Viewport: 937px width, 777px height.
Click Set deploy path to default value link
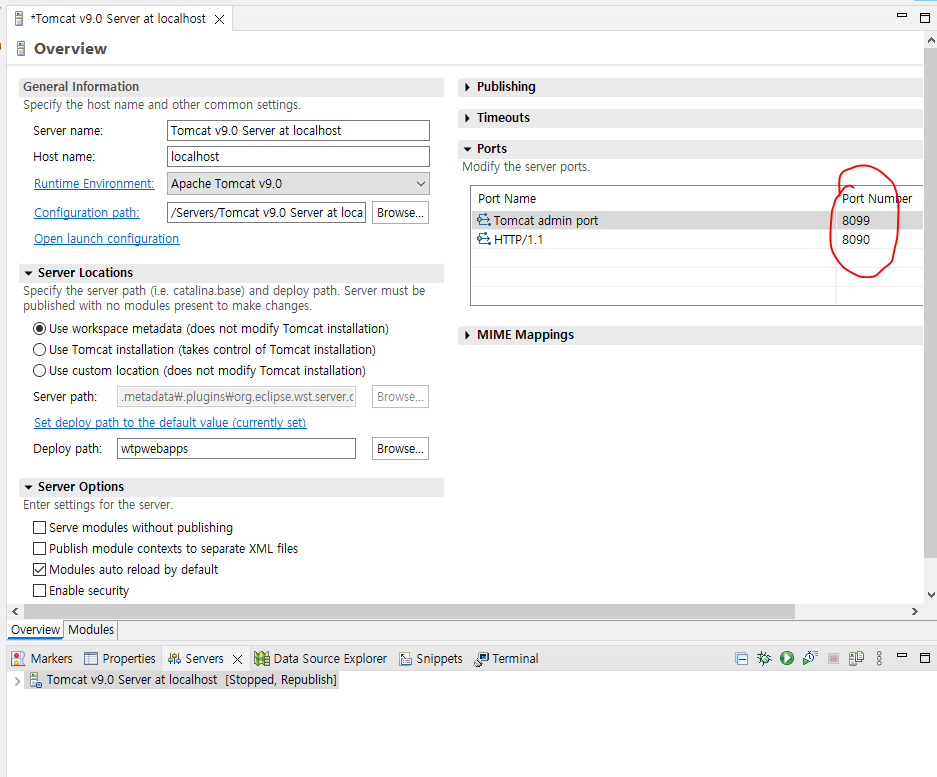(x=170, y=423)
